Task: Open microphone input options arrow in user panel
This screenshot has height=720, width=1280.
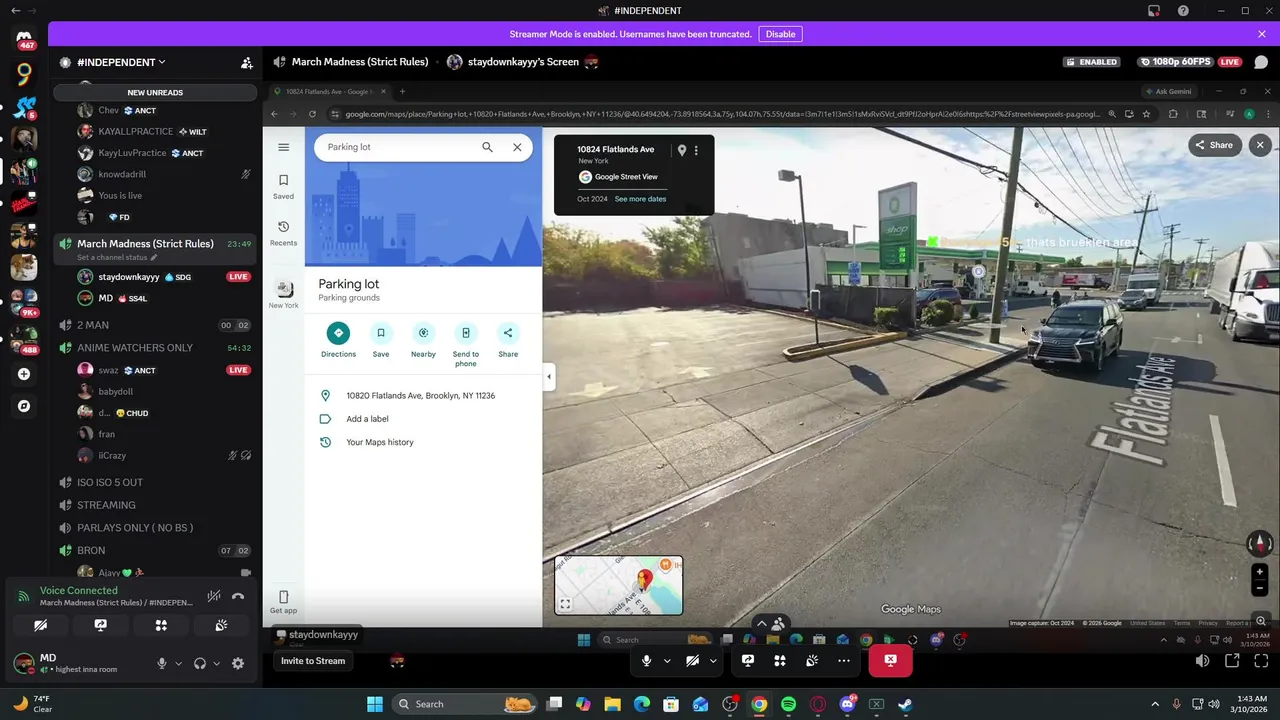Action: 179,663
